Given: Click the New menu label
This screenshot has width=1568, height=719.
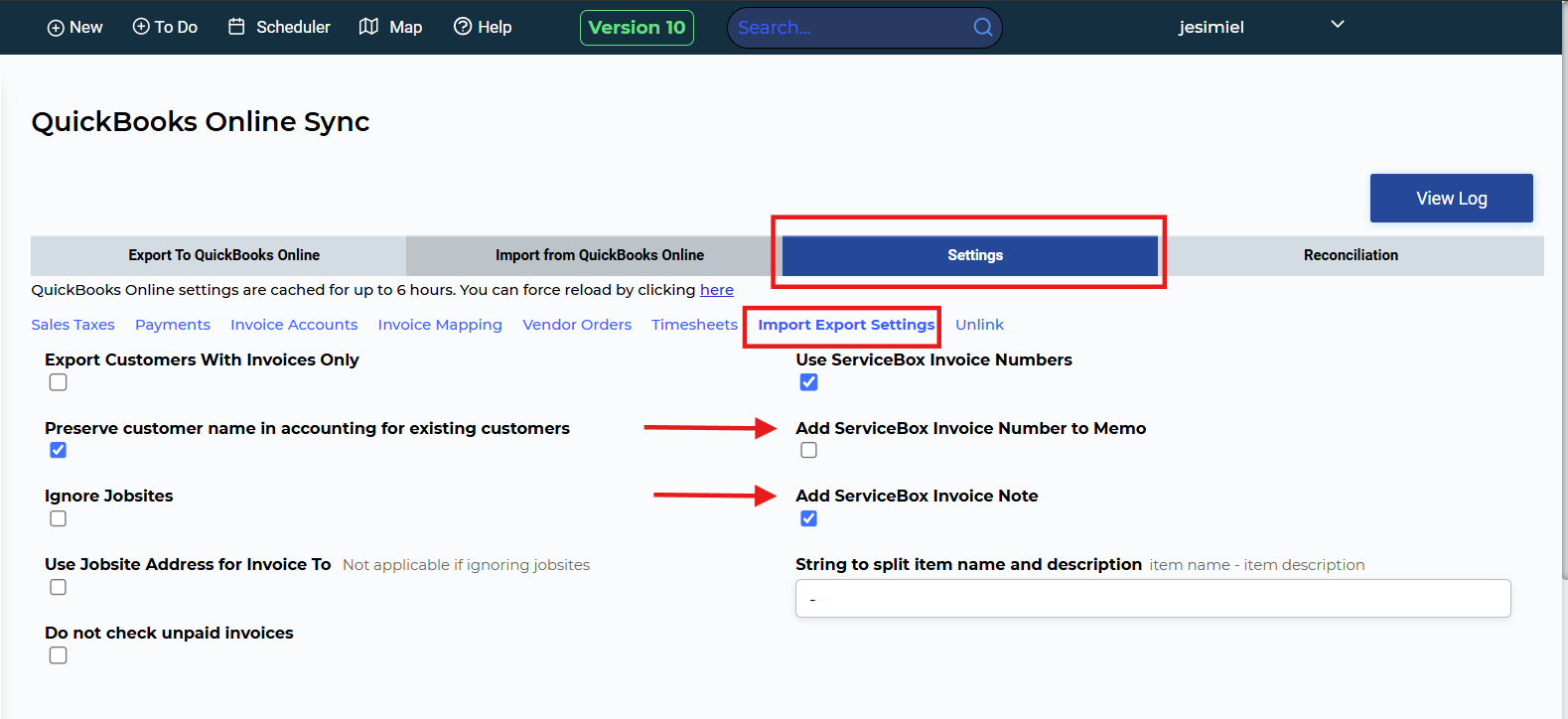Looking at the screenshot, I should pos(86,28).
